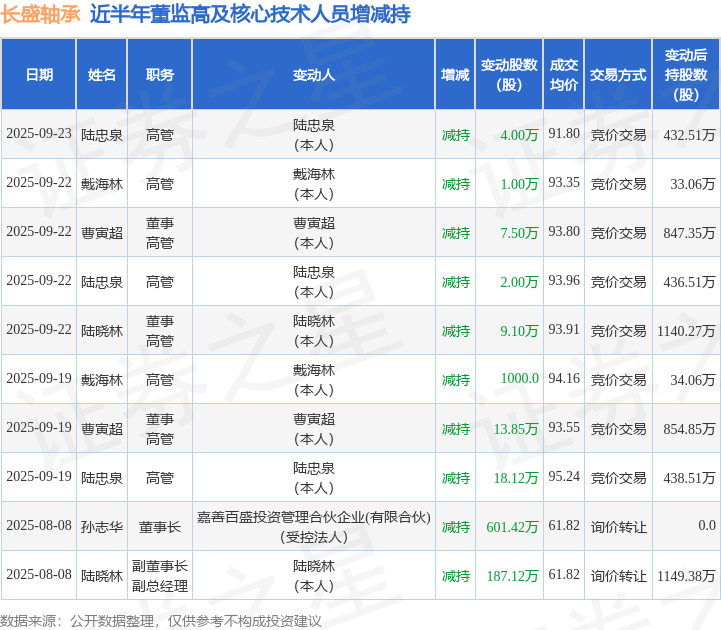Click the 变动股数(股) column header

pos(509,74)
